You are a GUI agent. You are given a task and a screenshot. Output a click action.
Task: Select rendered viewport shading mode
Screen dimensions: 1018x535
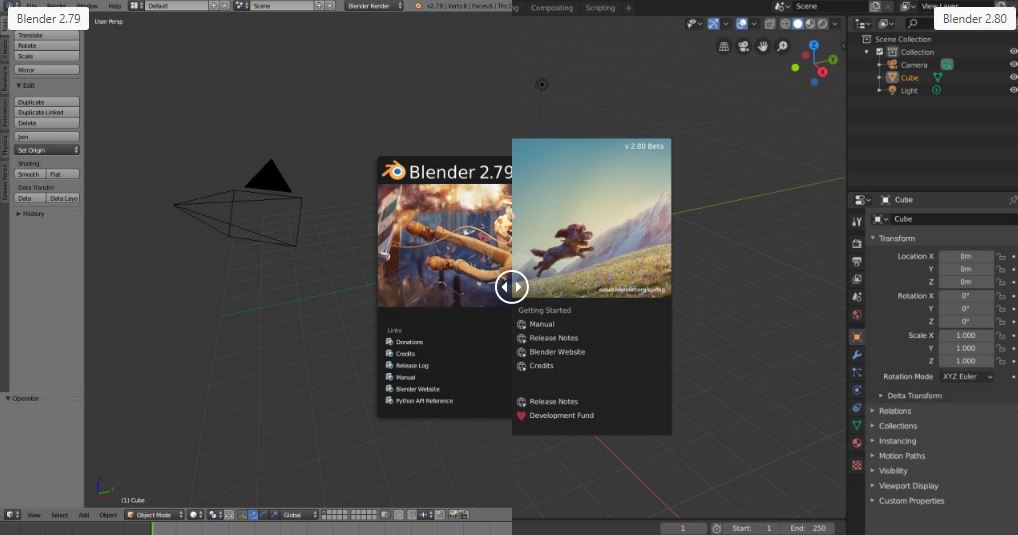click(x=823, y=24)
